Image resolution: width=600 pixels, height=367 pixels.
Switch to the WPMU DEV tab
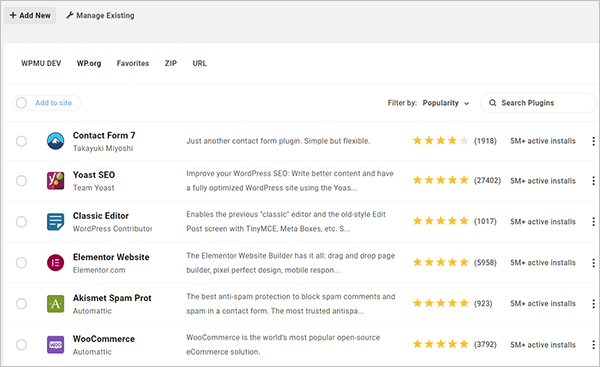(x=41, y=63)
